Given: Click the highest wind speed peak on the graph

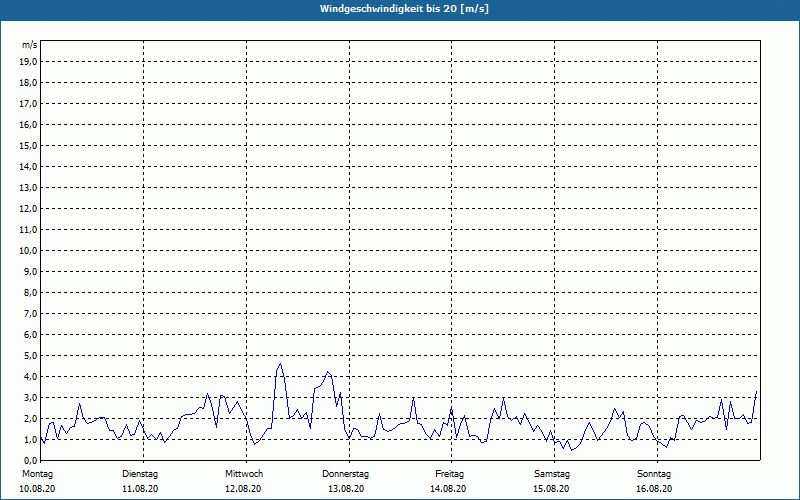Looking at the screenshot, I should click(281, 364).
